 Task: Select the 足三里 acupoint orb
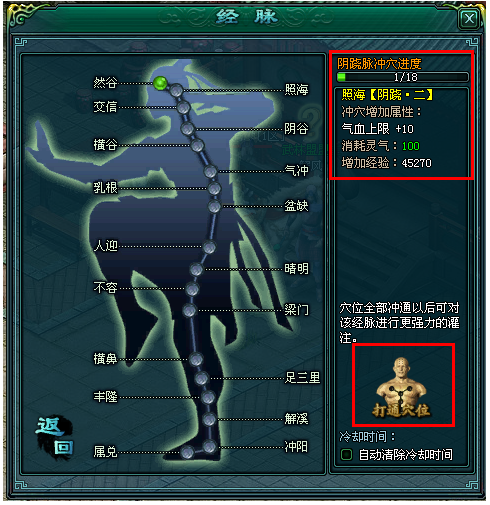click(x=201, y=378)
